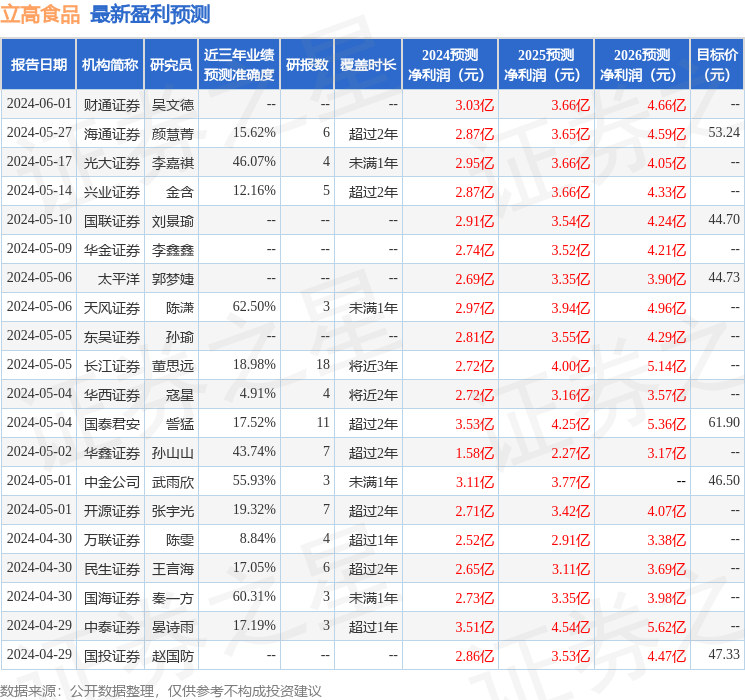Select the 近三年业绩预测准确度 column header

(x=239, y=65)
